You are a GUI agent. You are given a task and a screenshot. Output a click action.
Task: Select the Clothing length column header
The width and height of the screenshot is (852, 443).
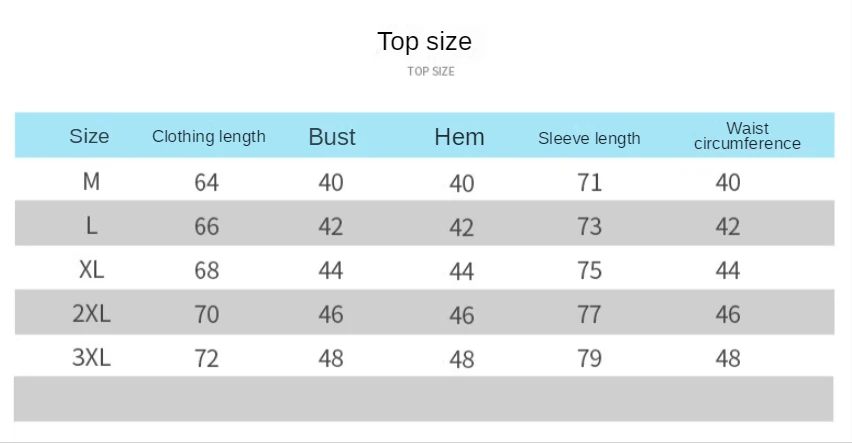pyautogui.click(x=209, y=136)
